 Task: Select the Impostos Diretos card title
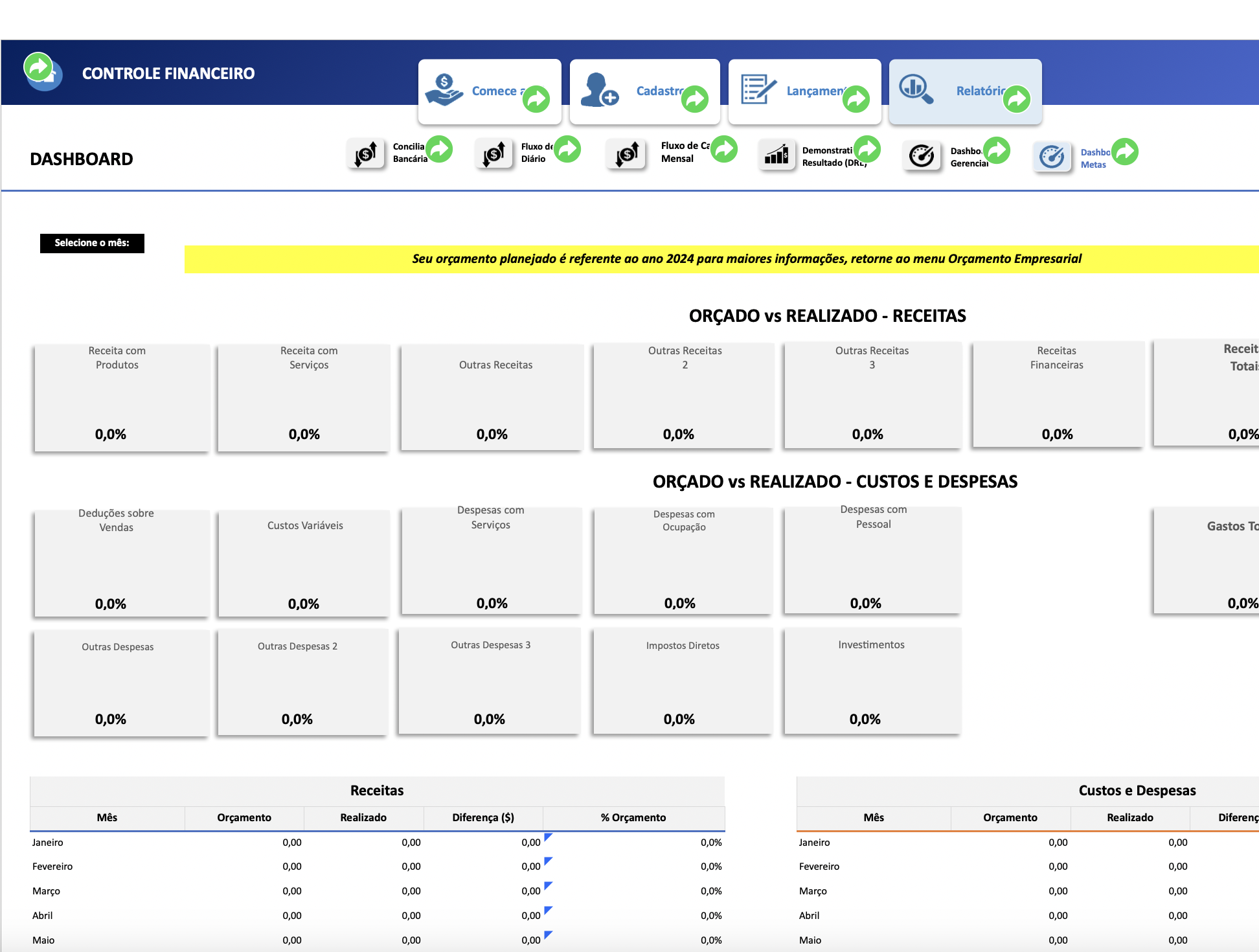pos(683,646)
